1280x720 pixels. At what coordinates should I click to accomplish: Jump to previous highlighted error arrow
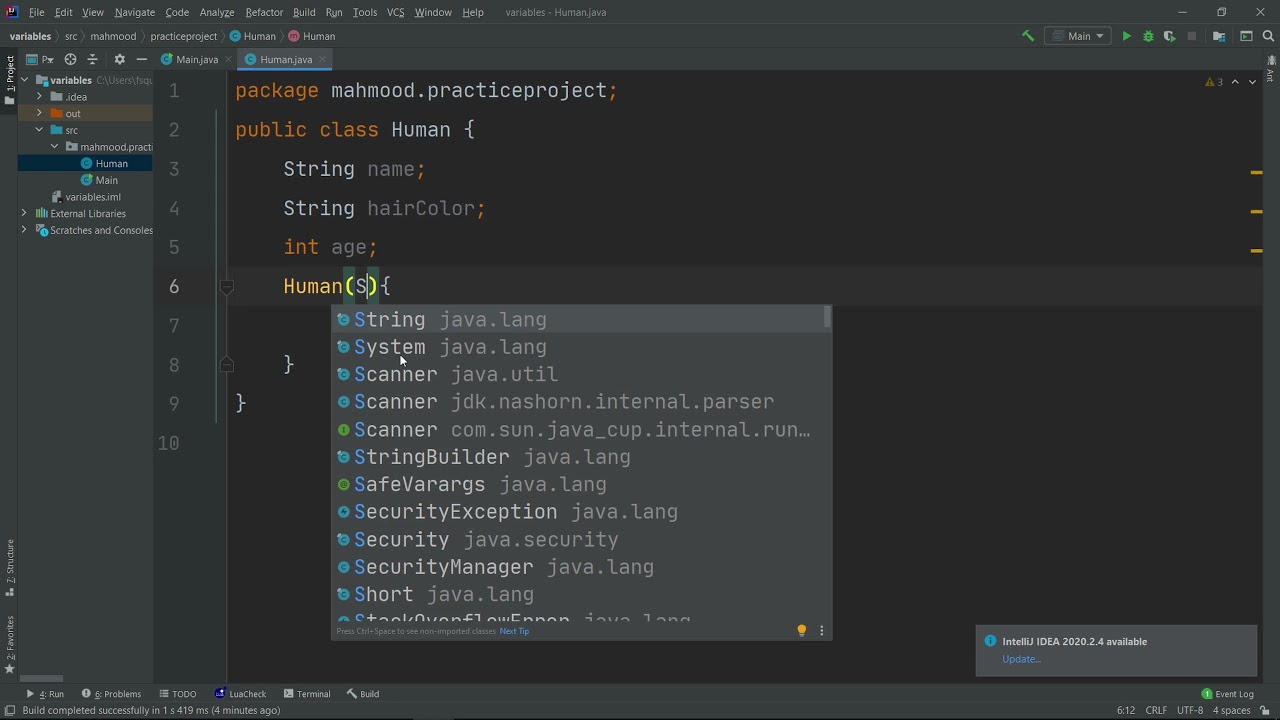click(1235, 82)
